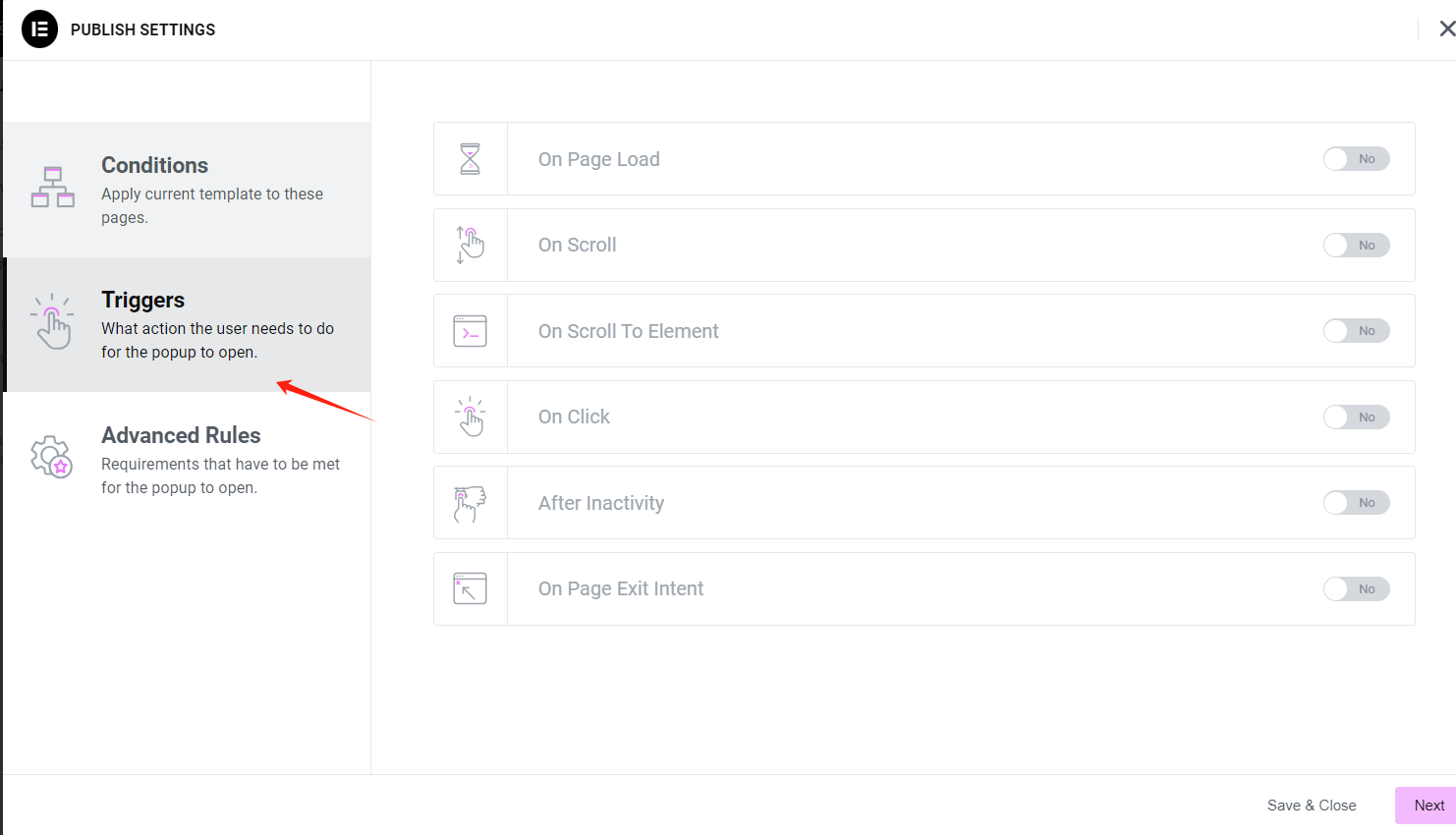Screen dimensions: 1456x835
Task: Click the Advanced Rules gear icon
Action: (x=52, y=457)
